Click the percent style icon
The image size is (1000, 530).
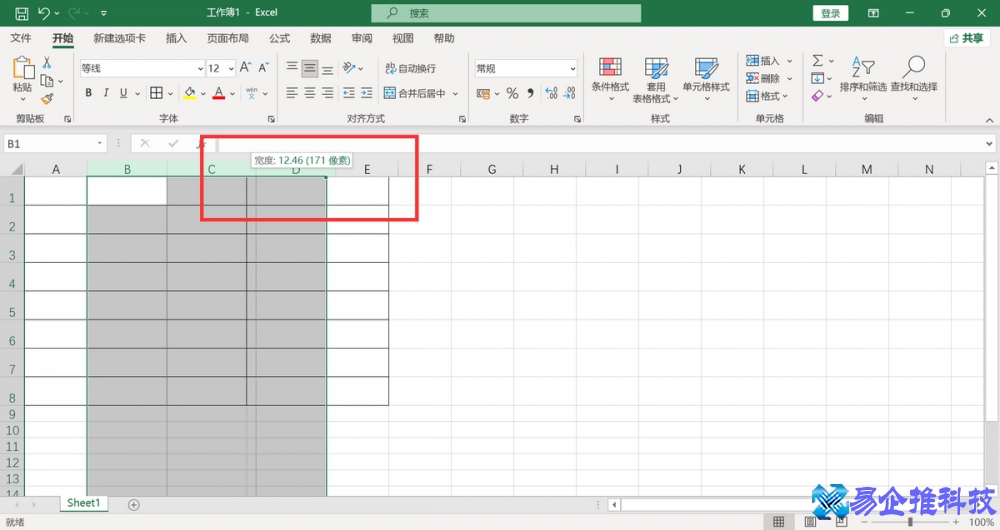pos(512,93)
